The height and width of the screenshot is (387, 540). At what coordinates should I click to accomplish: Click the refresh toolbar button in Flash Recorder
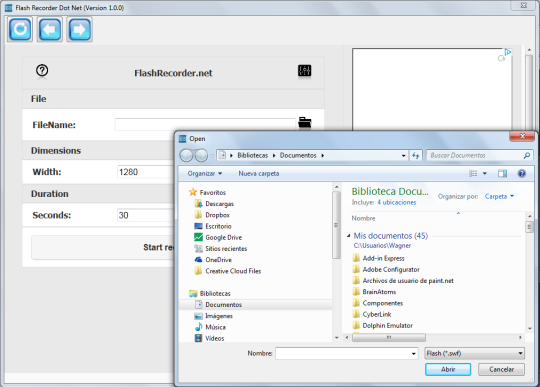tap(20, 30)
